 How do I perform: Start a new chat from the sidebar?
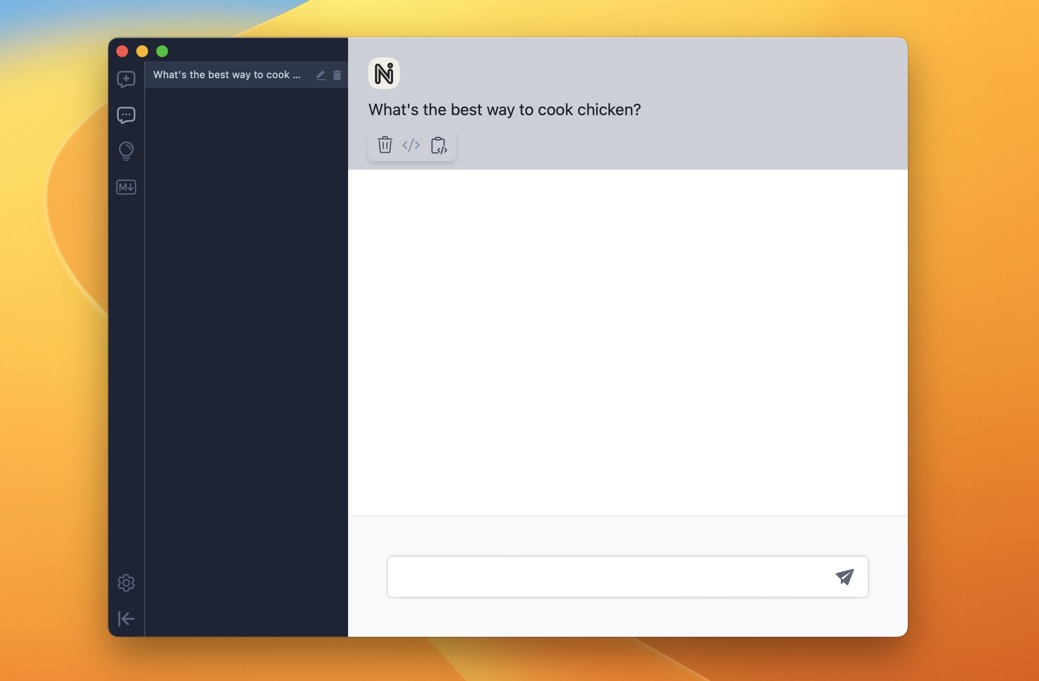tap(126, 79)
